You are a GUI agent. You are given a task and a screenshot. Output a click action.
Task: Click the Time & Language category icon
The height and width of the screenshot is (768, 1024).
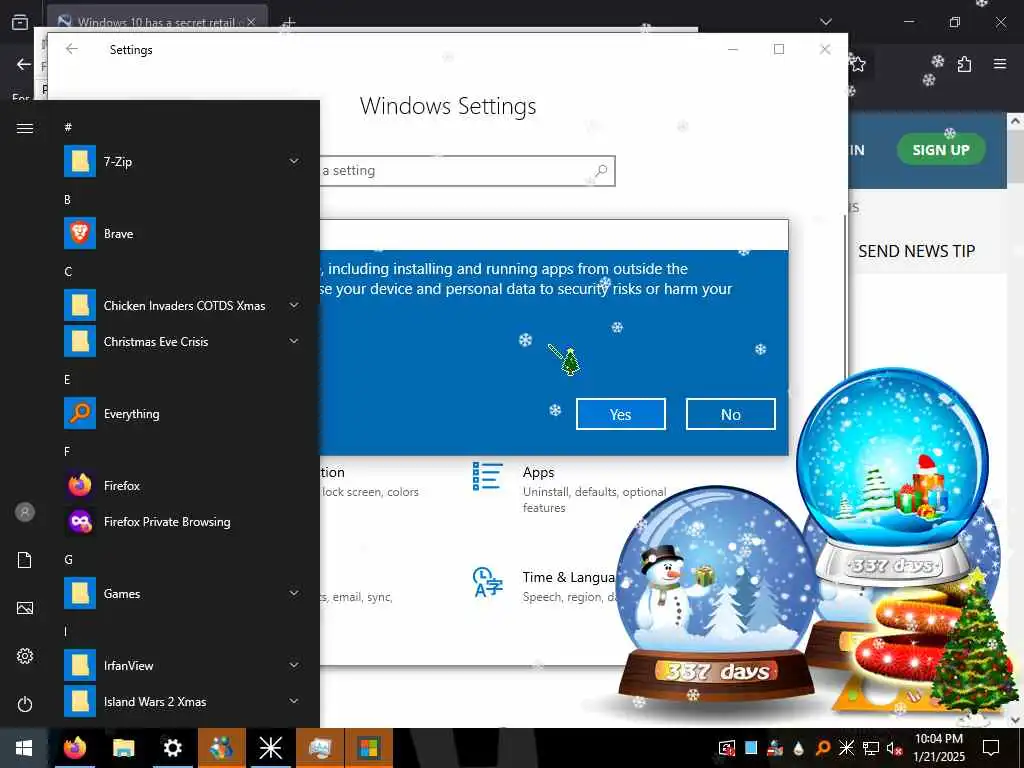coord(487,582)
